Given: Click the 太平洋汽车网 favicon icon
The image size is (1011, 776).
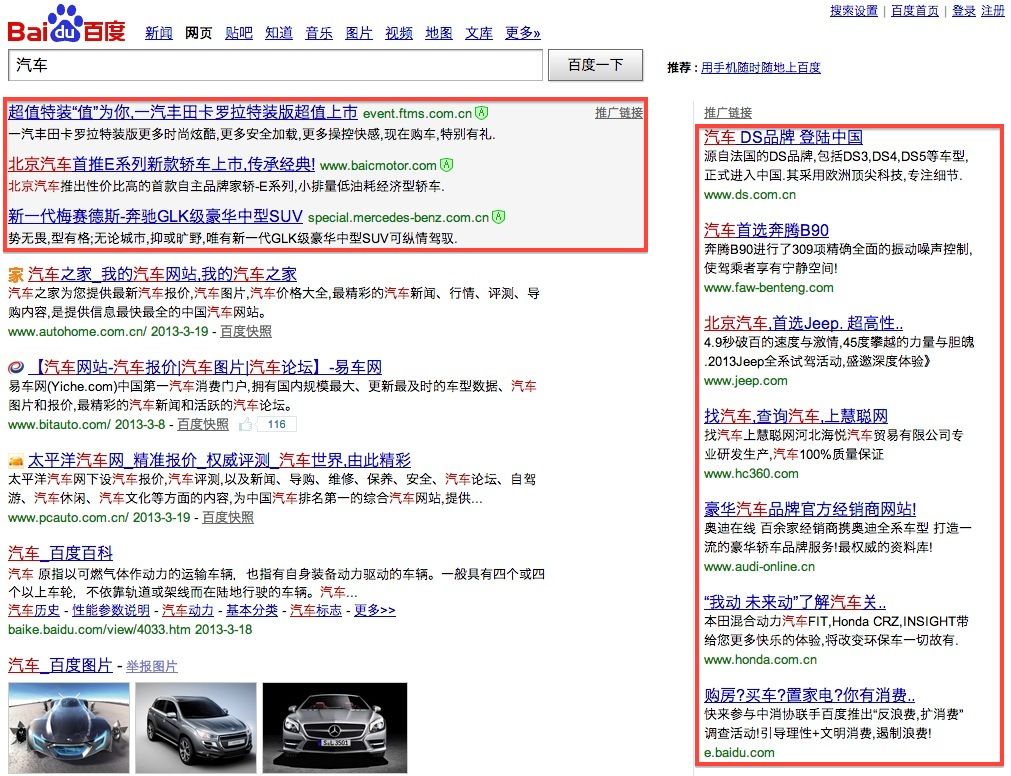Looking at the screenshot, I should 15,461.
